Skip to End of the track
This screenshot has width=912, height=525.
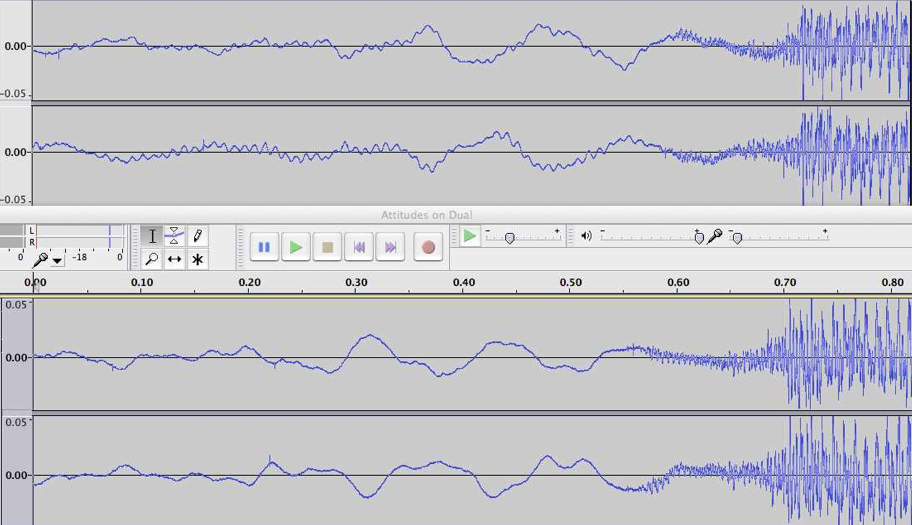(x=390, y=247)
